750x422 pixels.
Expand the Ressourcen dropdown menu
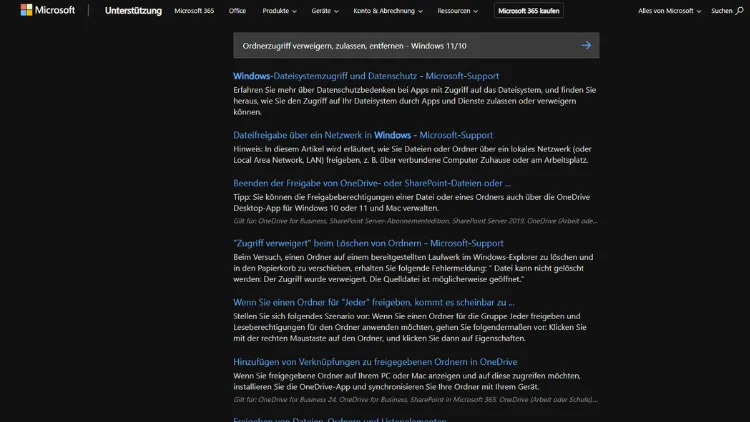click(x=457, y=11)
